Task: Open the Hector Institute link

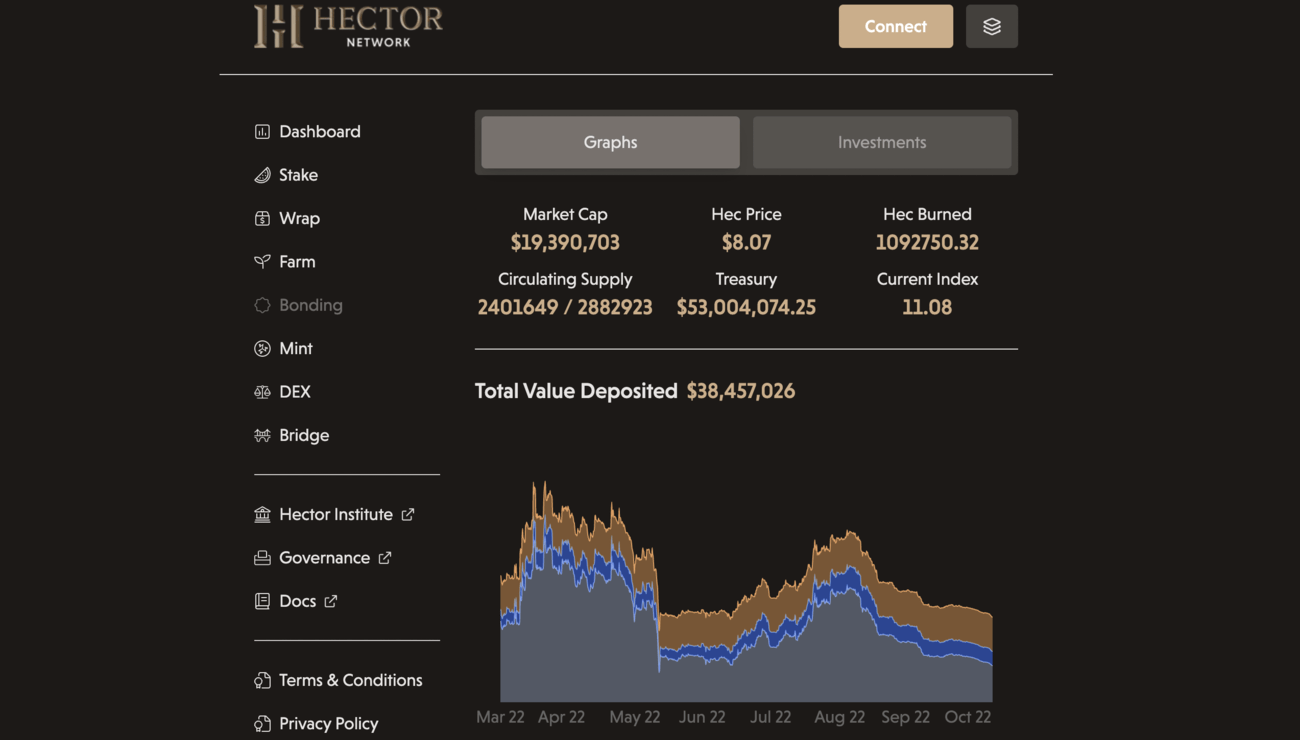Action: tap(334, 514)
